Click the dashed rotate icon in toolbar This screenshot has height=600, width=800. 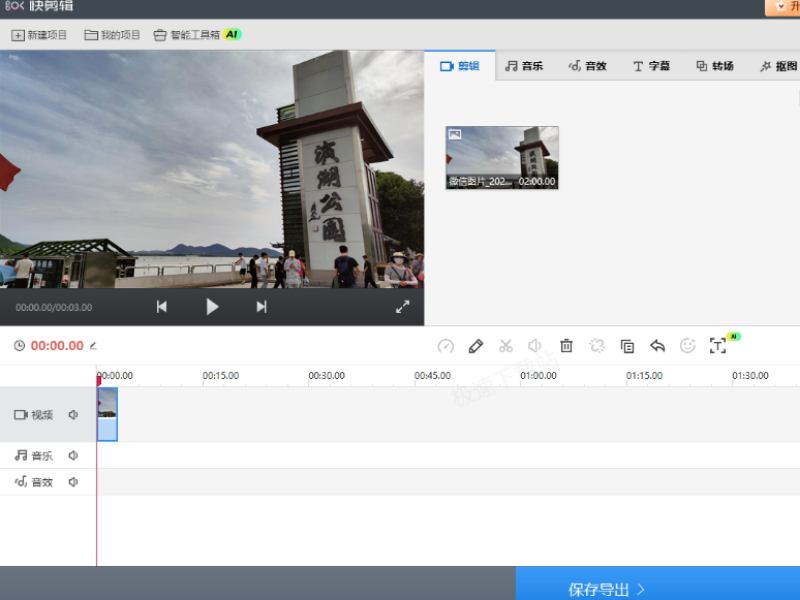(597, 346)
